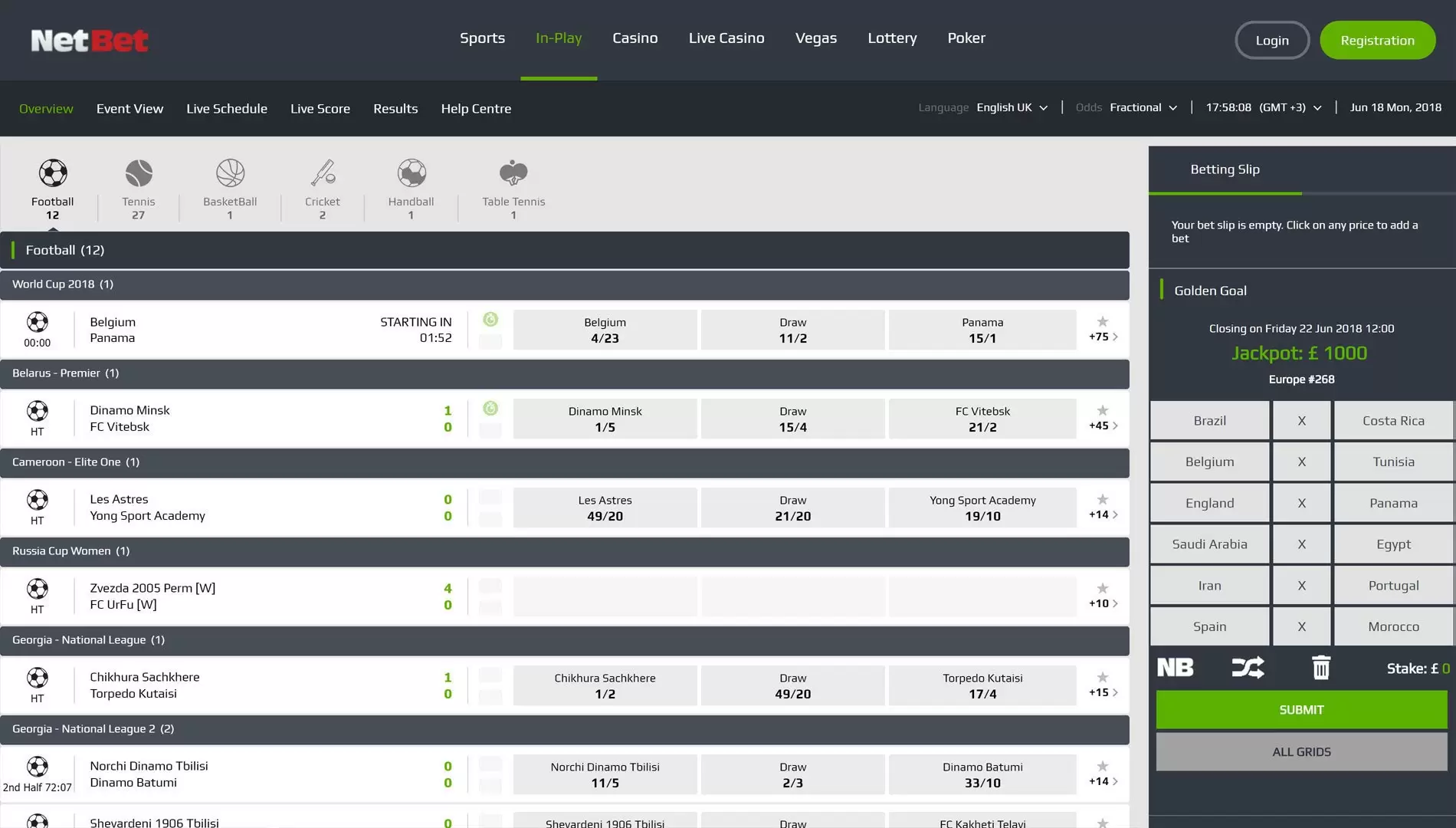Pick Brazil in Golden Goal grid
The width and height of the screenshot is (1456, 828).
(x=1209, y=420)
